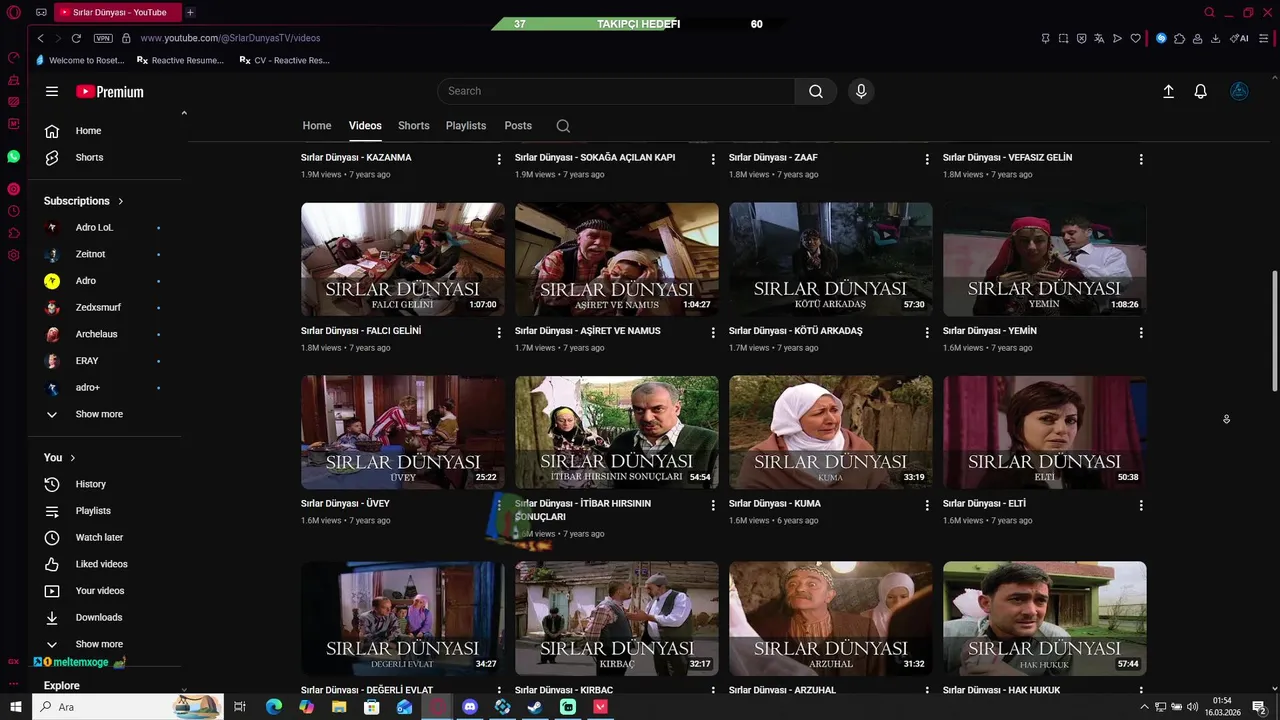Open the Reactive Resume bookmark
The width and height of the screenshot is (1280, 720).
tap(181, 60)
